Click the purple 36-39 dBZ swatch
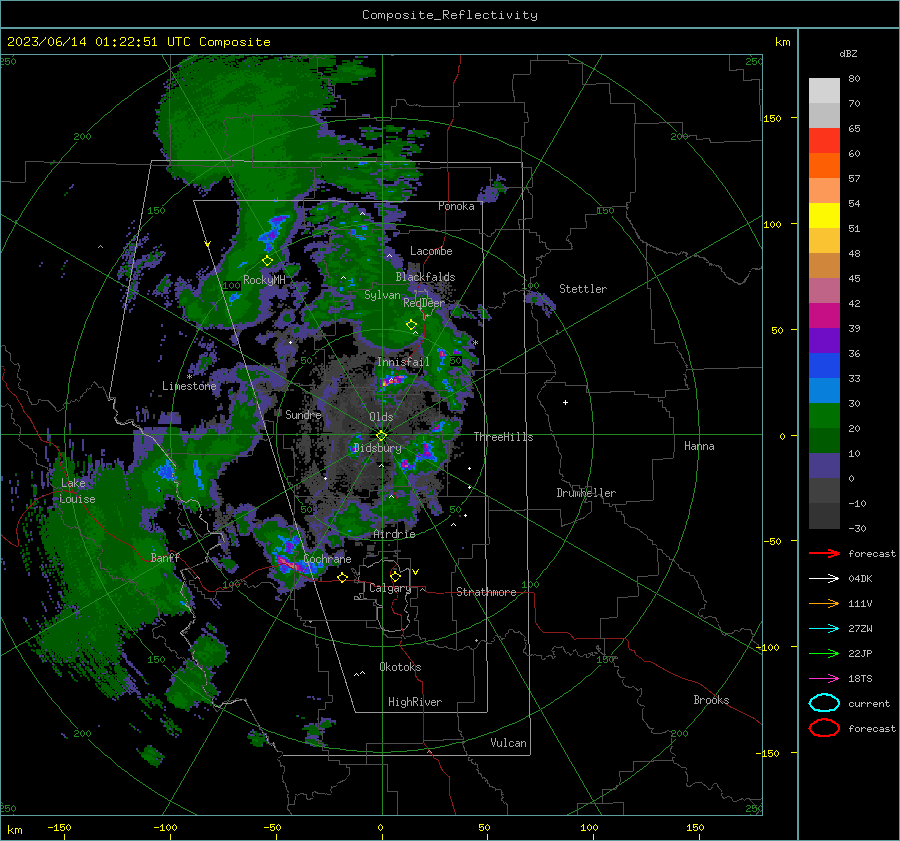Viewport: 900px width, 841px height. click(x=824, y=340)
